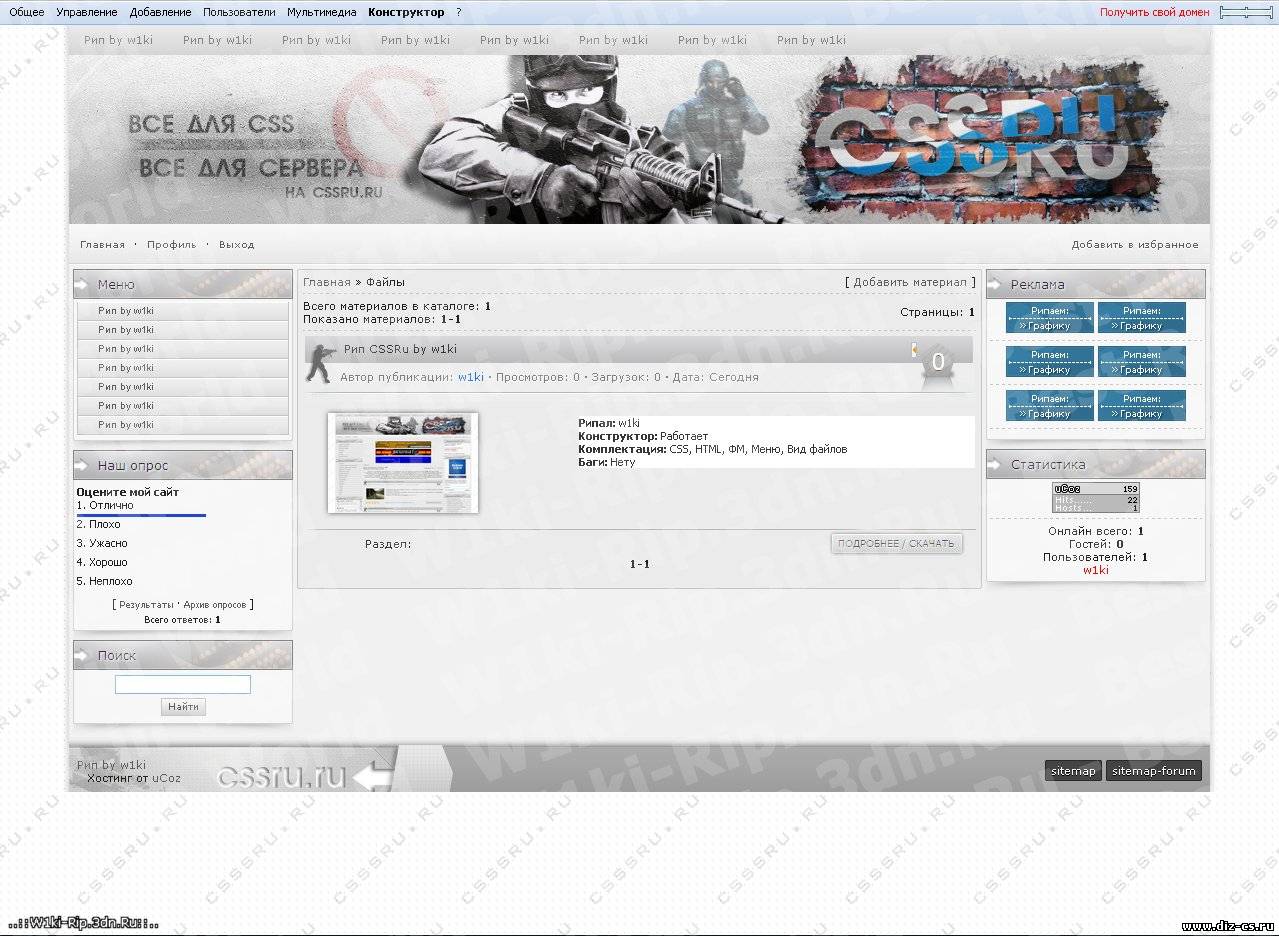Click the 1-1 pagination text below entry

pos(640,564)
